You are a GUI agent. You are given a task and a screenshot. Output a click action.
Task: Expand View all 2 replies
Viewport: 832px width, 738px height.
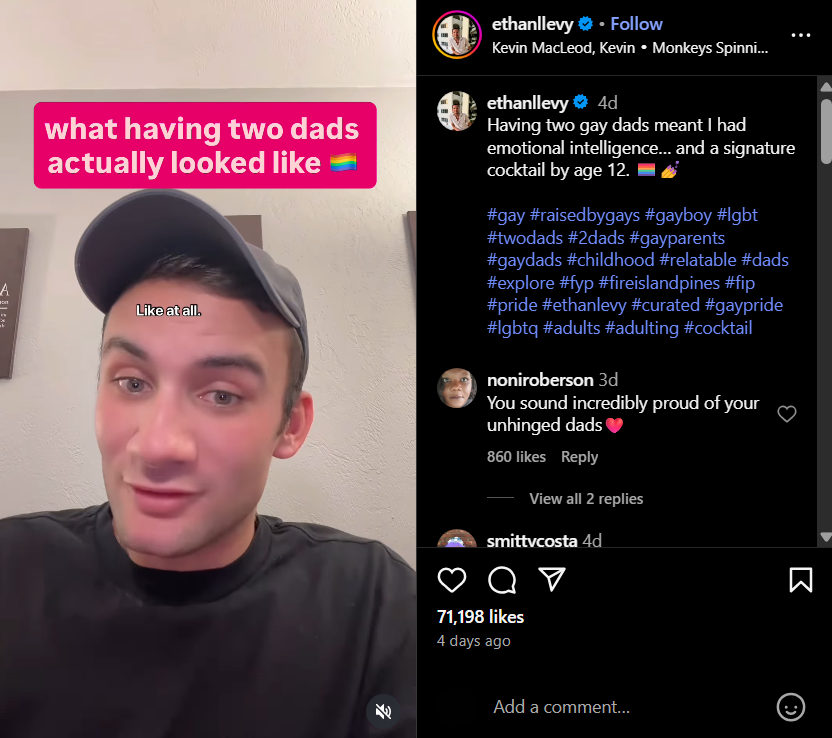[586, 499]
